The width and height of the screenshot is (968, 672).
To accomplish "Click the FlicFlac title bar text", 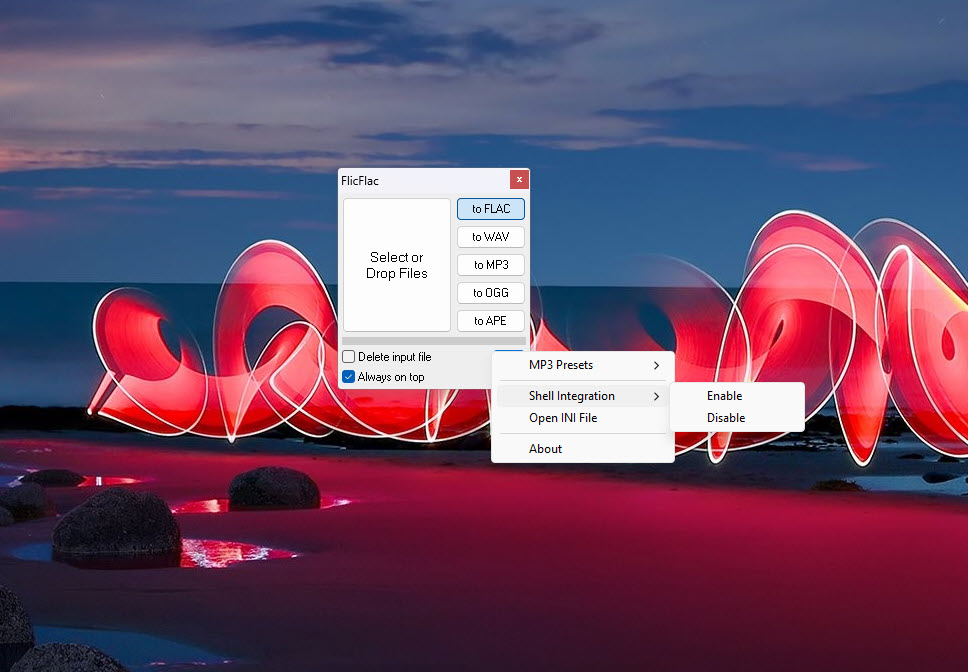I will click(x=360, y=181).
